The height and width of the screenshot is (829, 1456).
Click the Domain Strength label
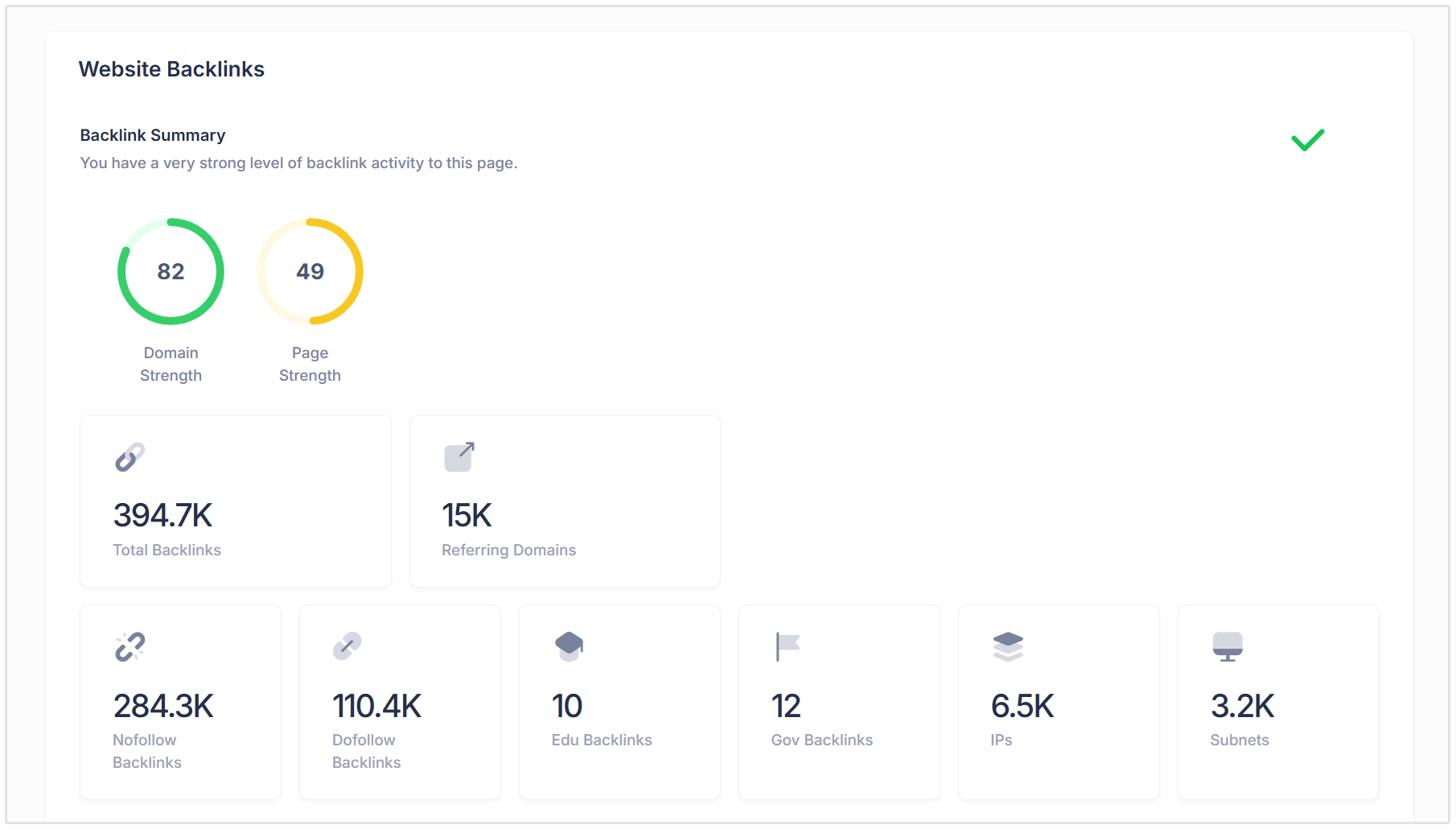[x=171, y=364]
